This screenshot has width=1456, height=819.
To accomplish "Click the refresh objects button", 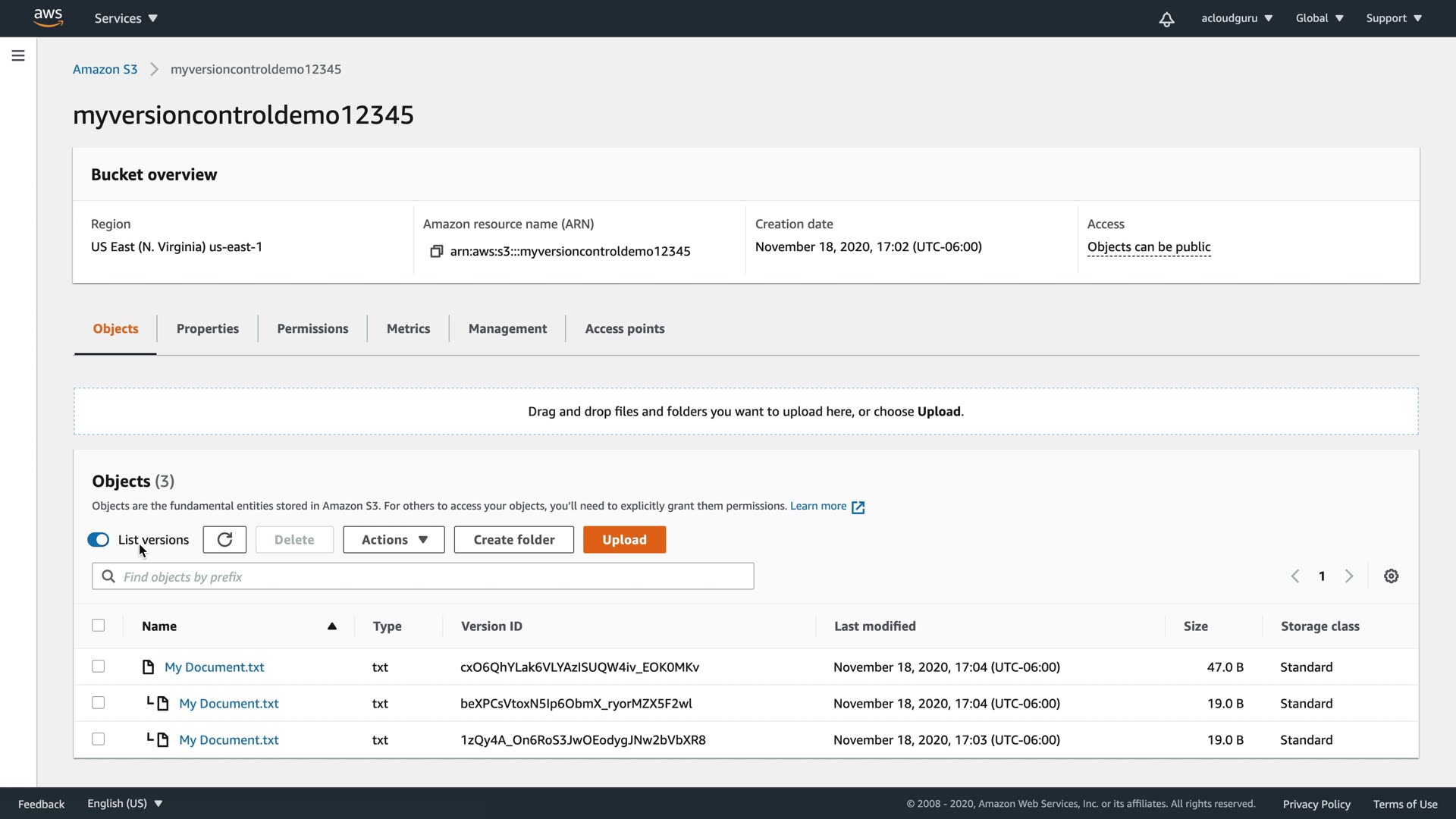I will click(224, 540).
